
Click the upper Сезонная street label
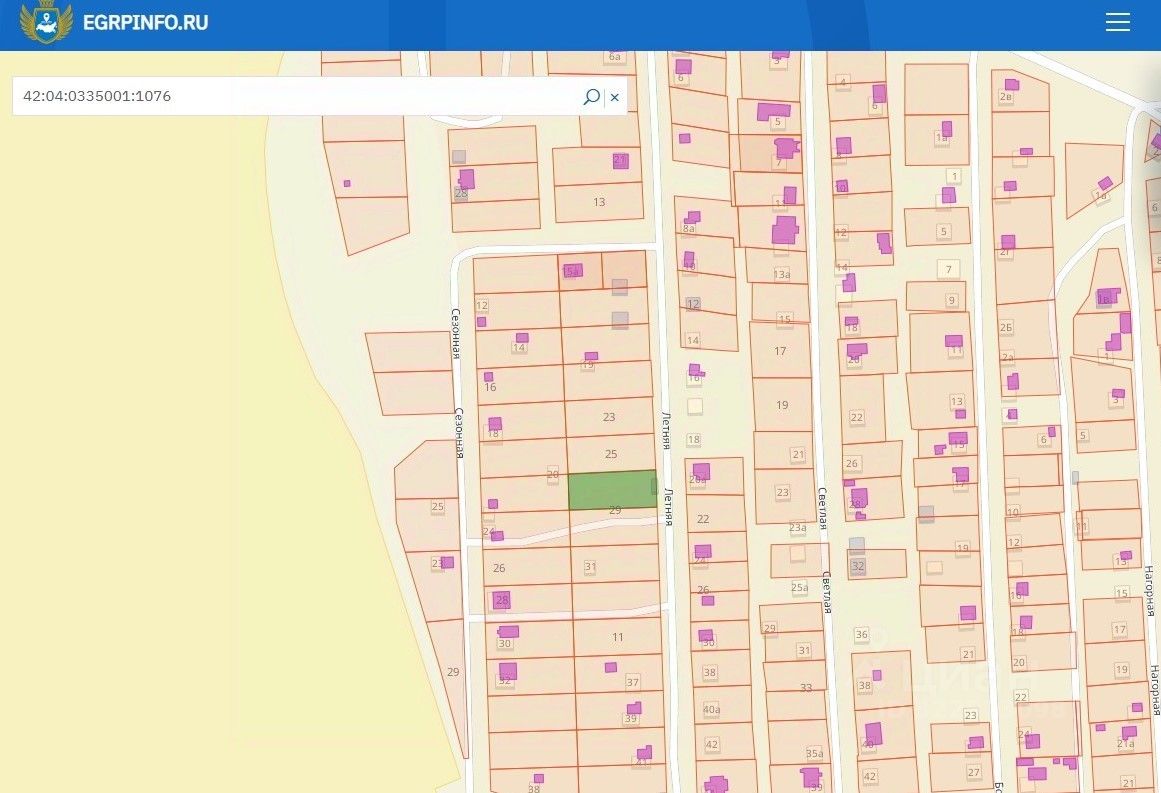456,334
